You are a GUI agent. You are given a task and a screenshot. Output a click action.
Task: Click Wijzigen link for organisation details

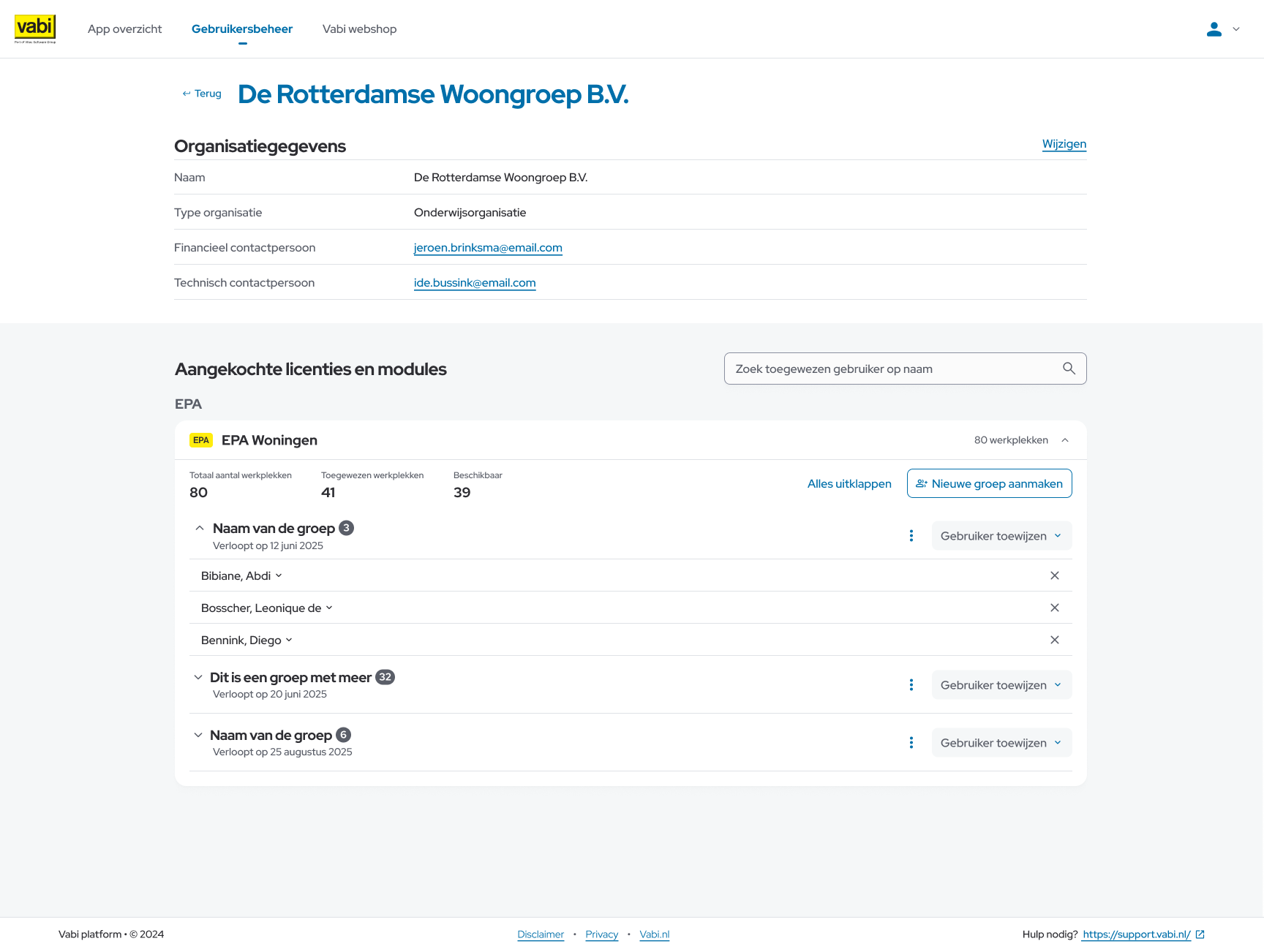[1064, 144]
